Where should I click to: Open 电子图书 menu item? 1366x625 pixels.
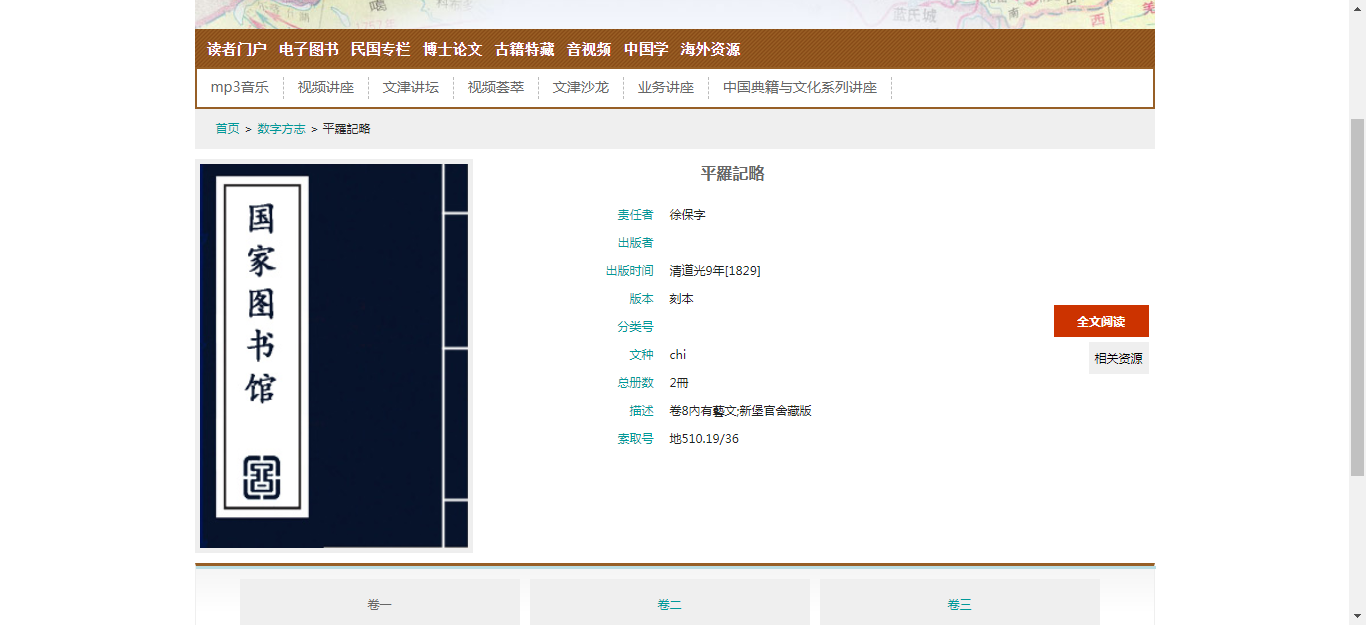tap(309, 49)
